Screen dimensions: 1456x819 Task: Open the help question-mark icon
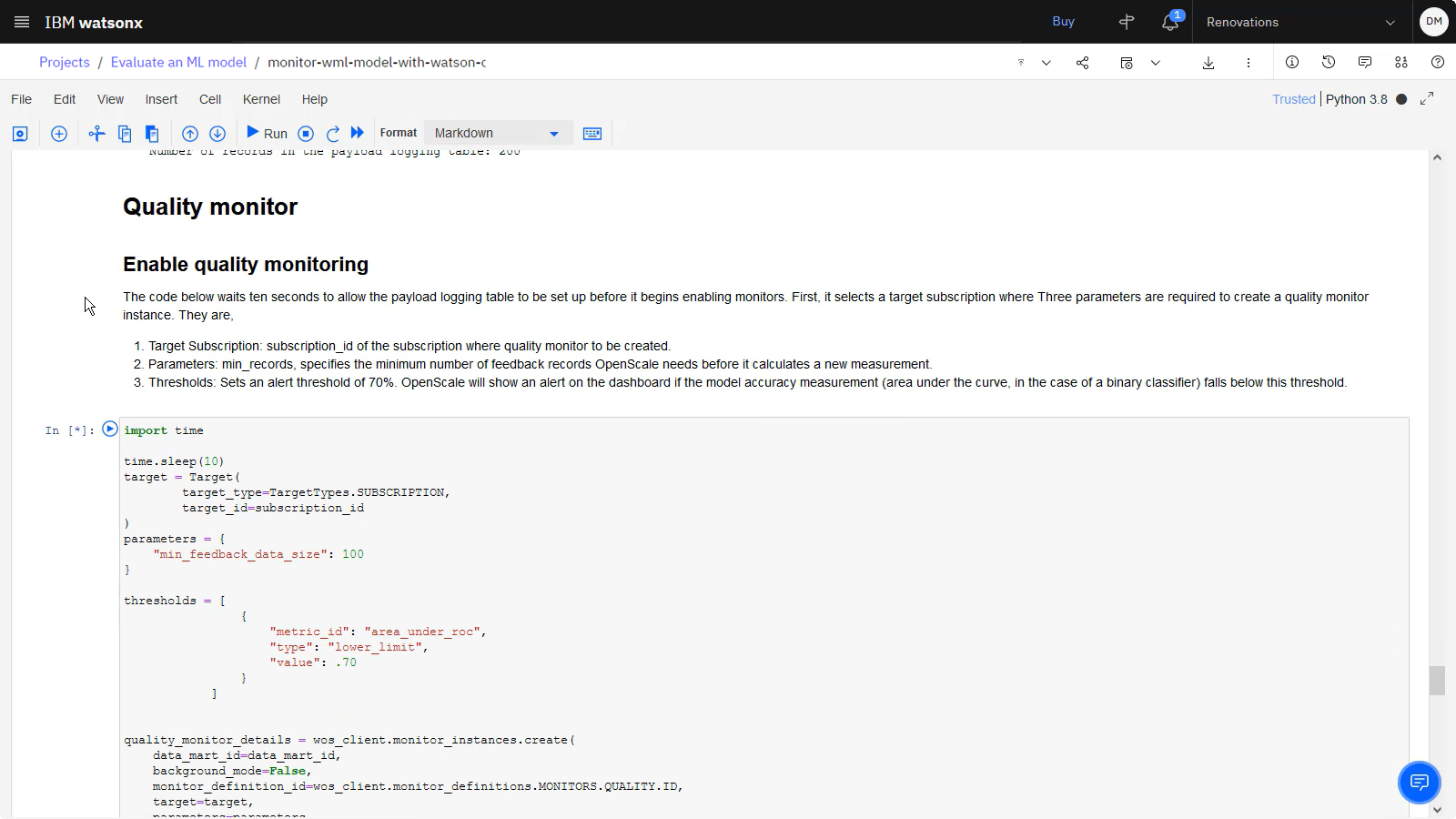(x=1438, y=62)
